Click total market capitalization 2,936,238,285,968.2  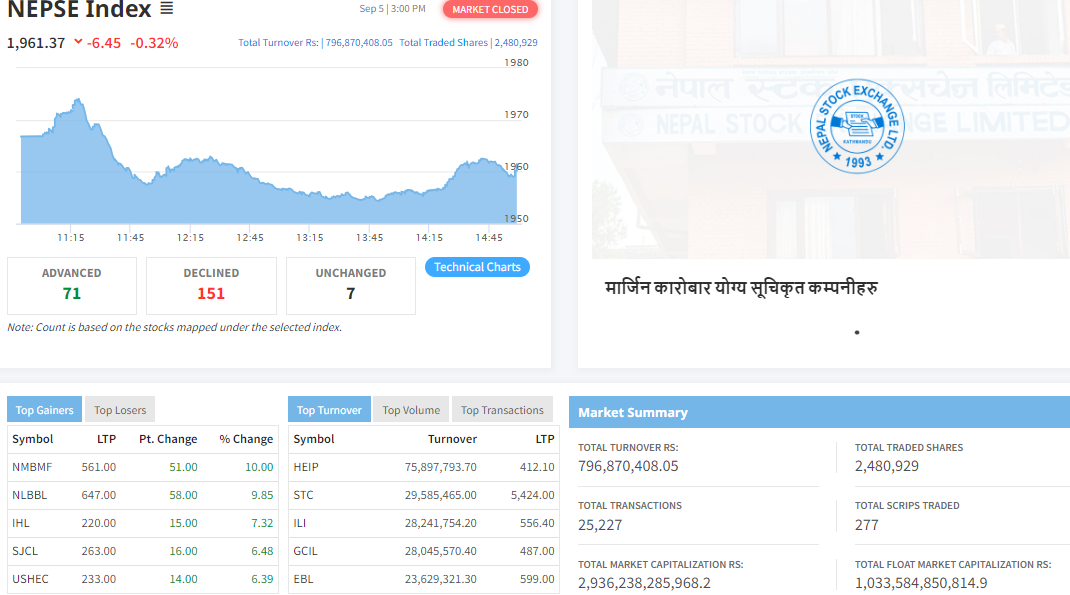pyautogui.click(x=644, y=583)
